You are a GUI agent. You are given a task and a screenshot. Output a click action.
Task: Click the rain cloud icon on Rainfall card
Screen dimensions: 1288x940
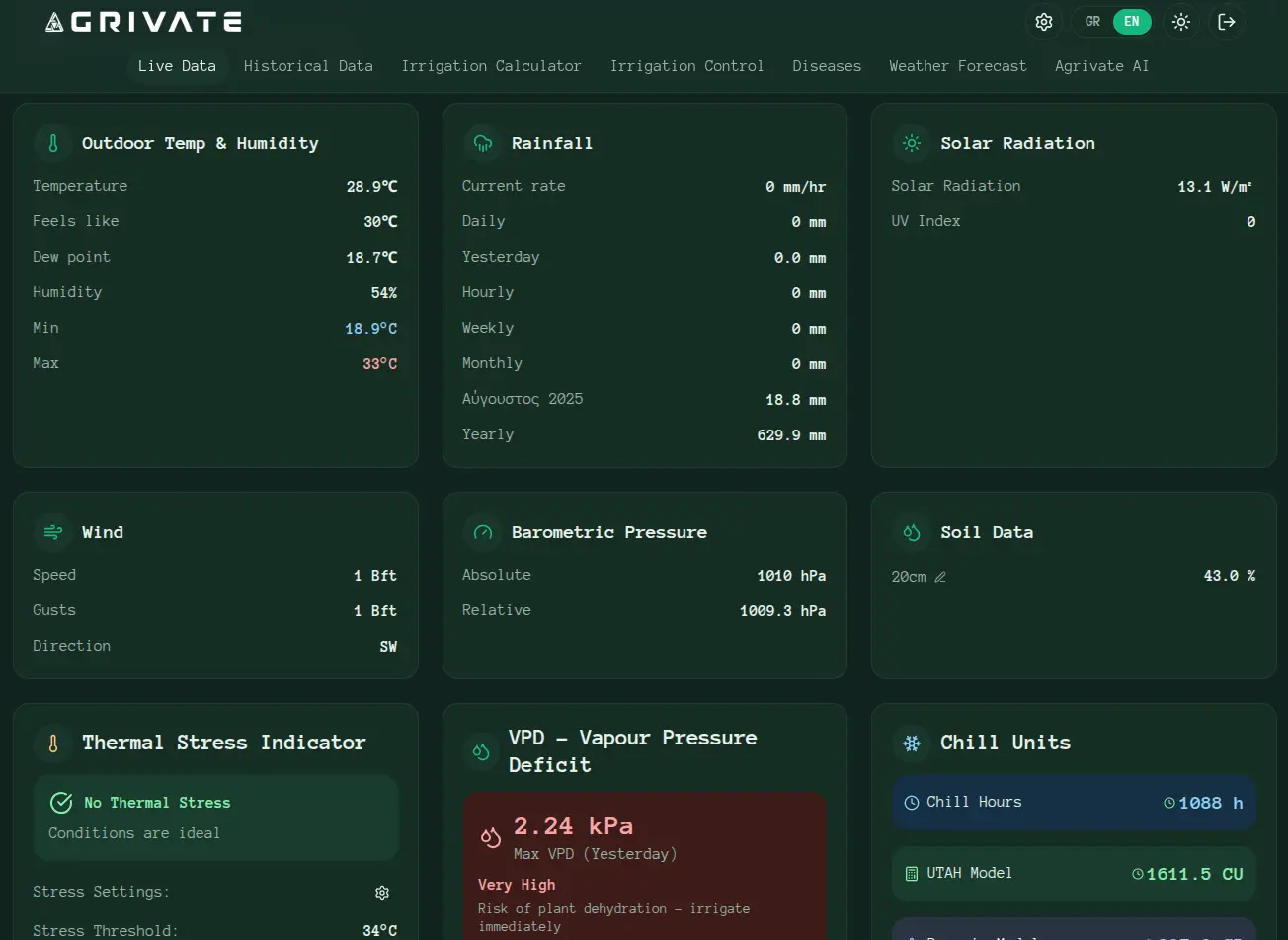point(483,143)
